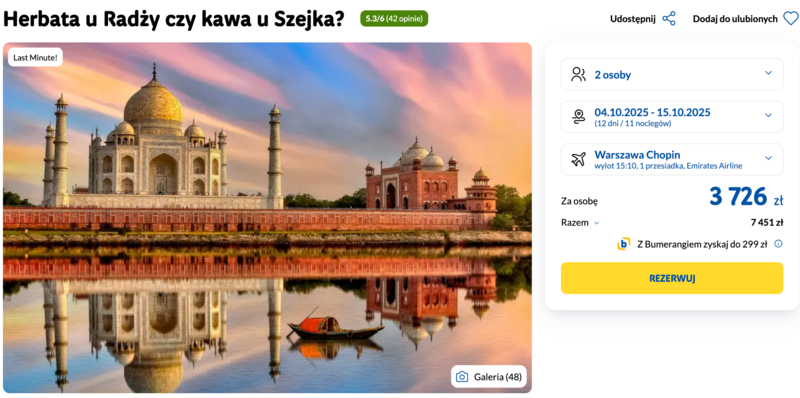The width and height of the screenshot is (800, 398).
Task: Click the Last Minute! badge
Action: coord(35,57)
